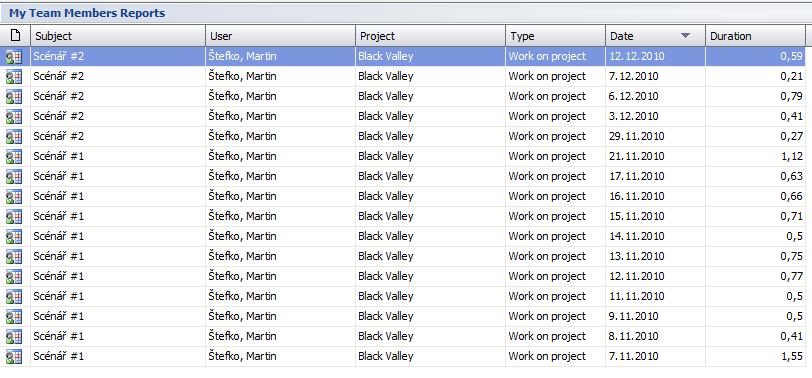Click report icon for 7.12.2010 row
The image size is (812, 378).
coord(14,77)
